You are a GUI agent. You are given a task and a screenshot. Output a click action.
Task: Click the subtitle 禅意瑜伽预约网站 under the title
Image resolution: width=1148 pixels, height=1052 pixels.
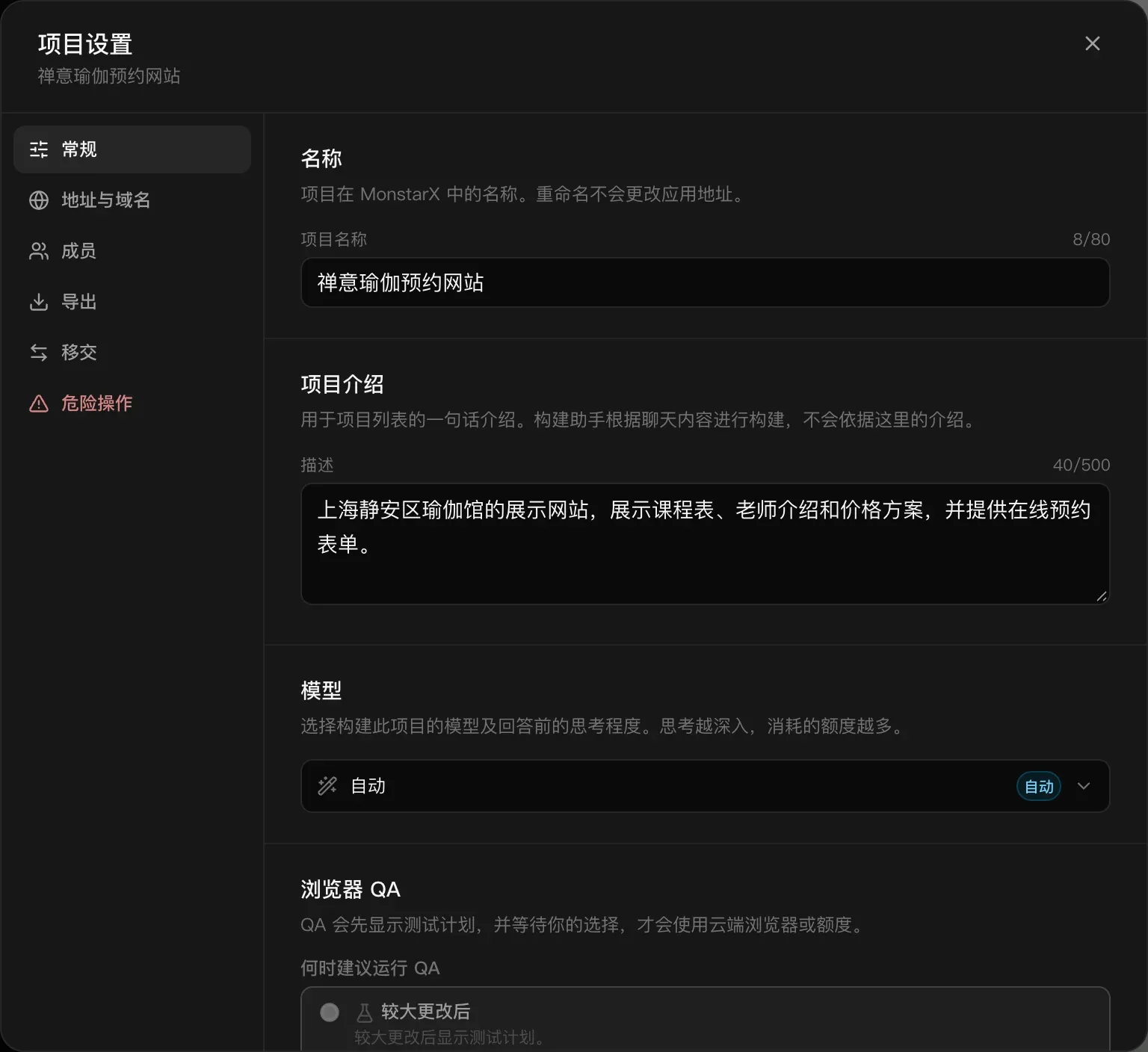point(109,76)
